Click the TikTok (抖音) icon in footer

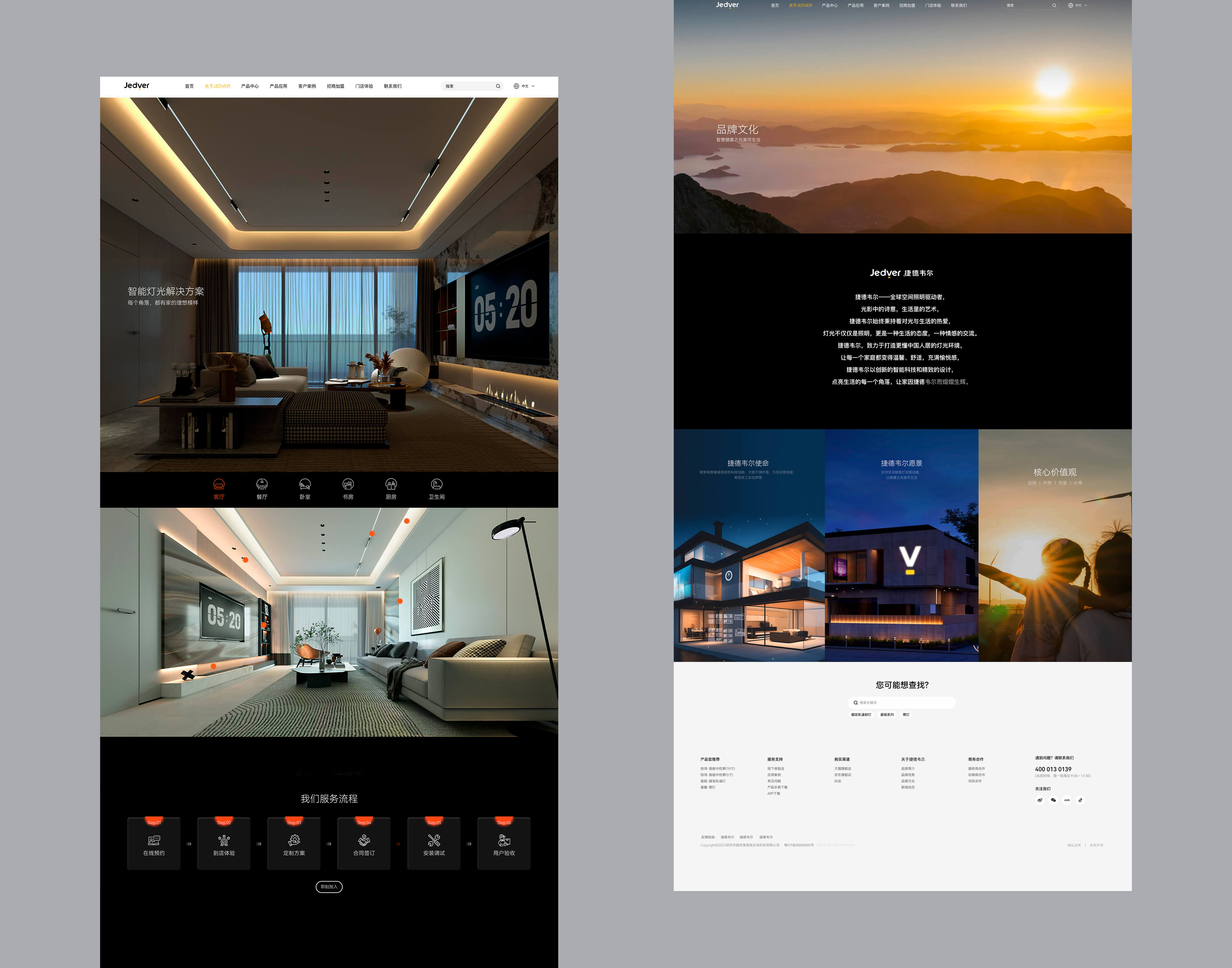[1081, 800]
